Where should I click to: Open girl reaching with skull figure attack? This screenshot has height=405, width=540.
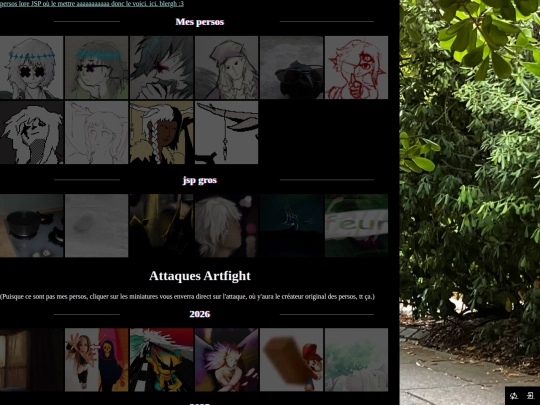(x=96, y=360)
